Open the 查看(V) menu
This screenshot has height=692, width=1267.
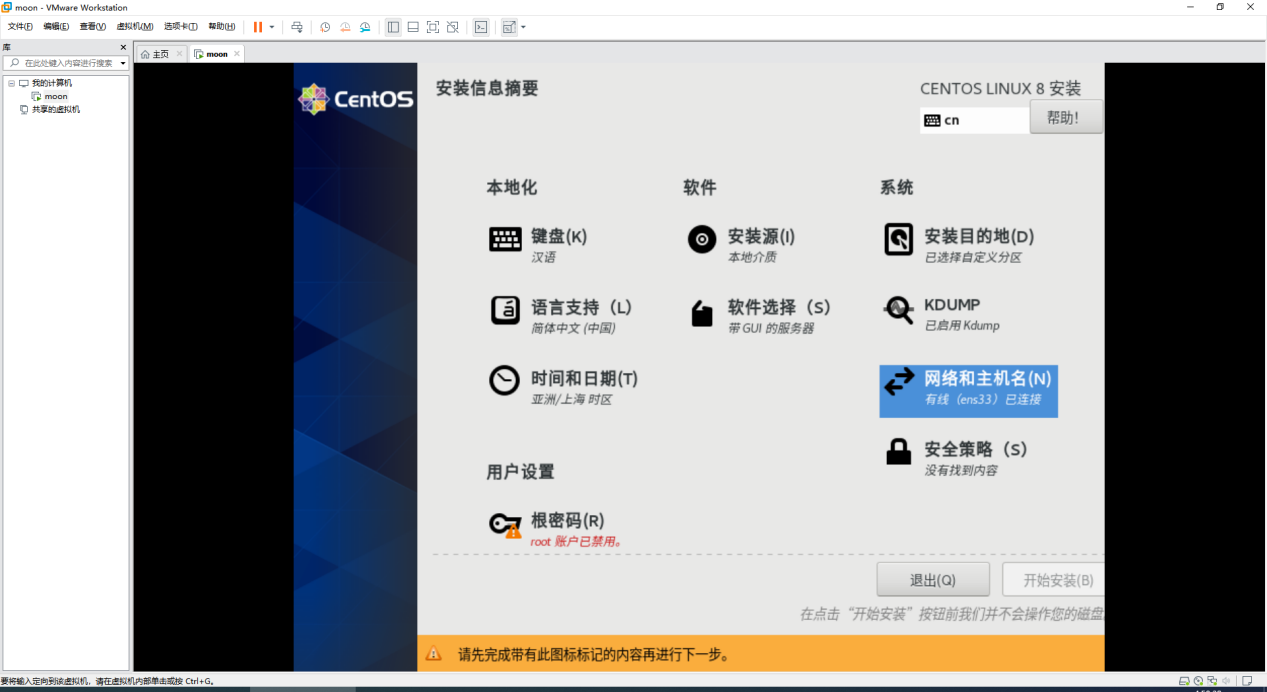tap(93, 26)
